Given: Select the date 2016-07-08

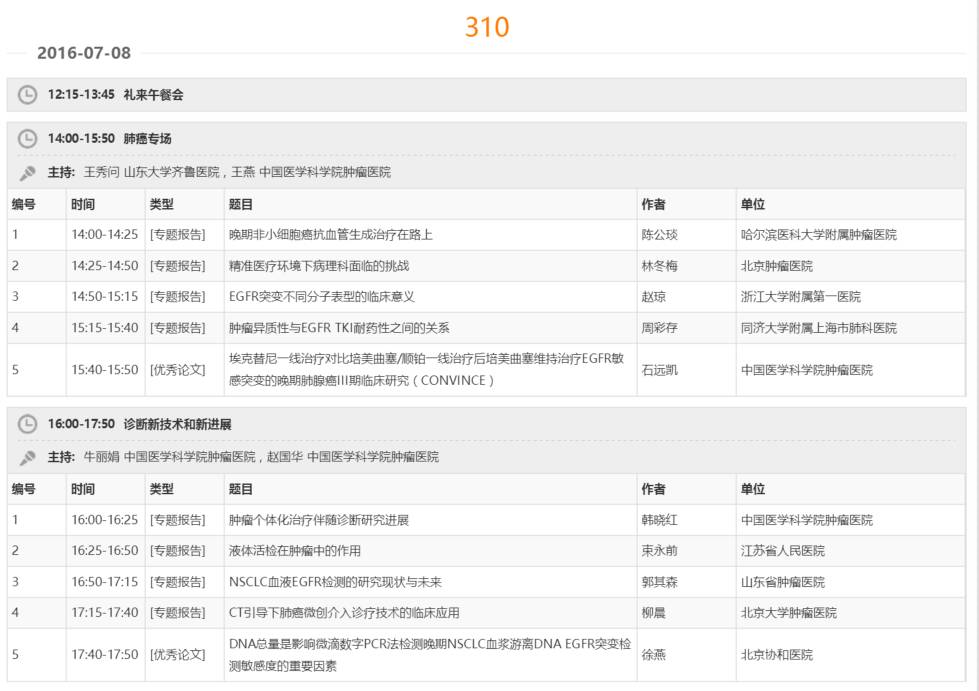Looking at the screenshot, I should coord(84,53).
